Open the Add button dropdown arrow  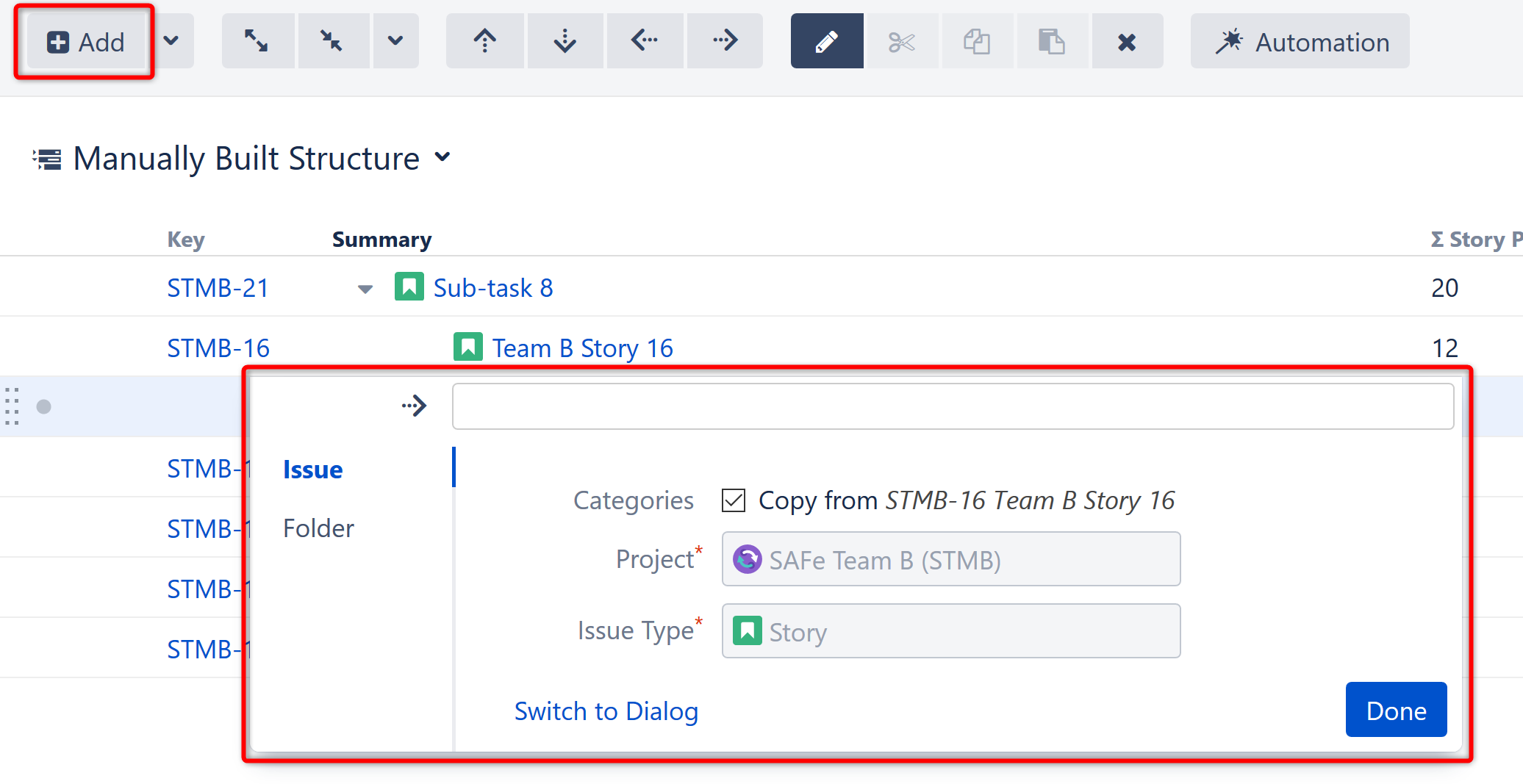pos(171,41)
